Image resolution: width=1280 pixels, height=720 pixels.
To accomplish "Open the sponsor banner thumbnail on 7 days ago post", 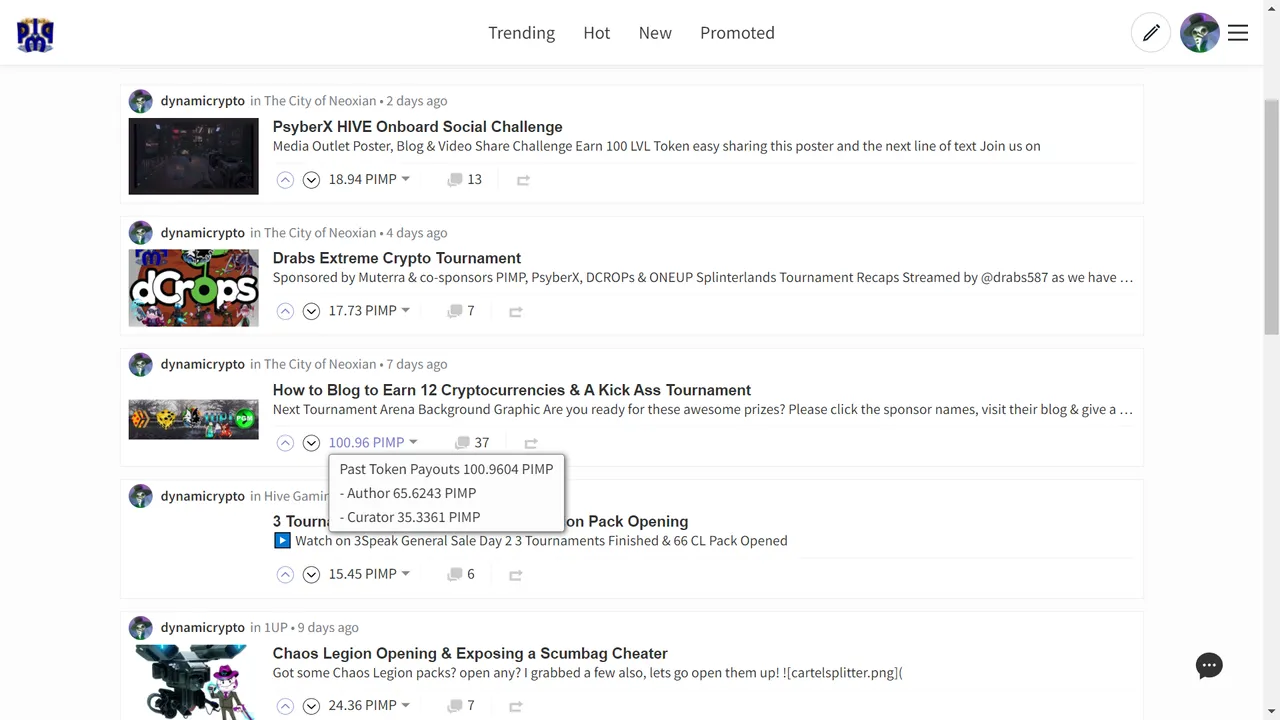I will click(193, 420).
